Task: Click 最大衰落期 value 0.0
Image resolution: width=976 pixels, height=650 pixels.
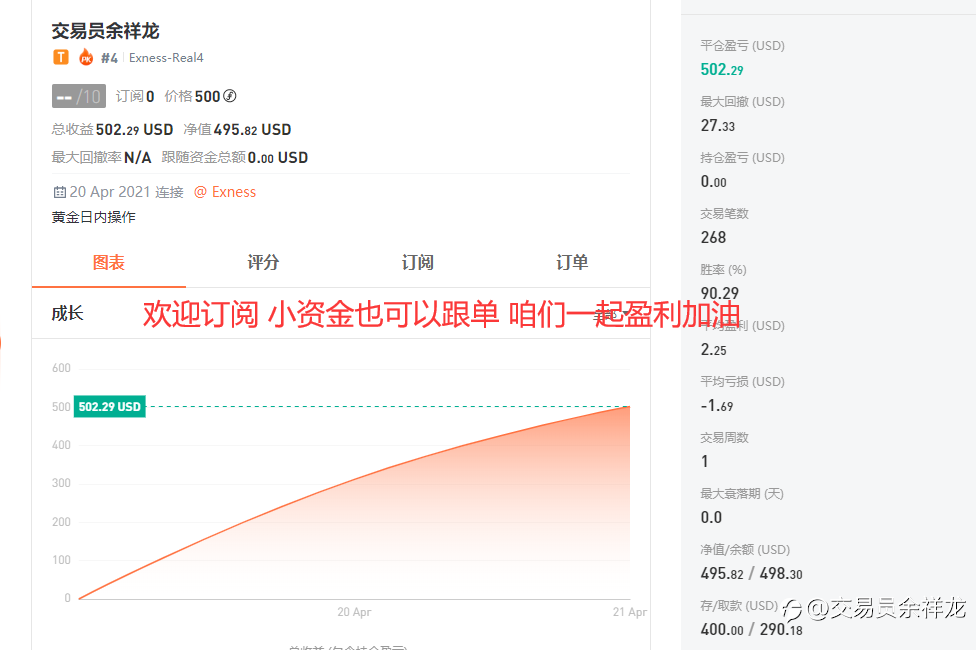Action: coord(711,517)
